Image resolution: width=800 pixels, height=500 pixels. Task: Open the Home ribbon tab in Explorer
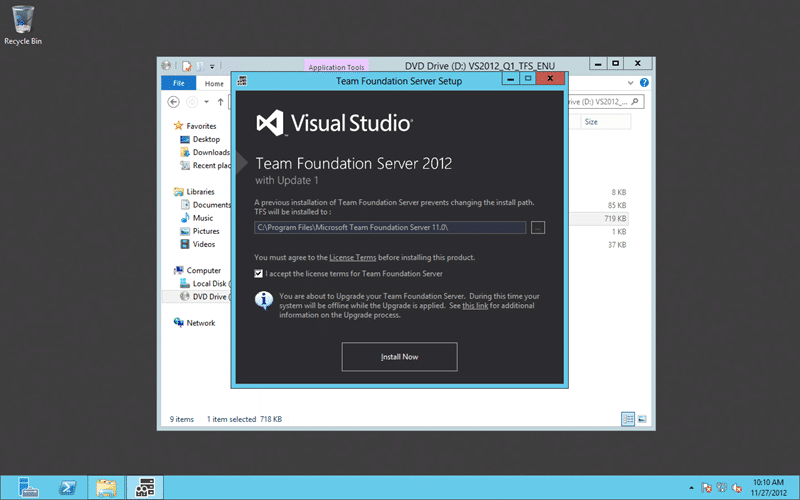pyautogui.click(x=214, y=83)
